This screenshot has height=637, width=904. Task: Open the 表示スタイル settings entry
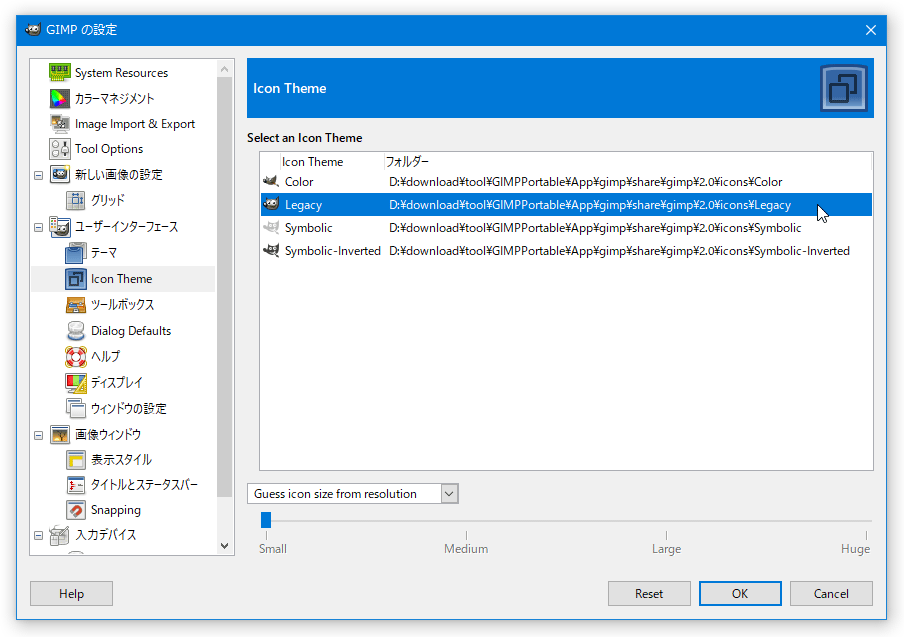pos(122,459)
